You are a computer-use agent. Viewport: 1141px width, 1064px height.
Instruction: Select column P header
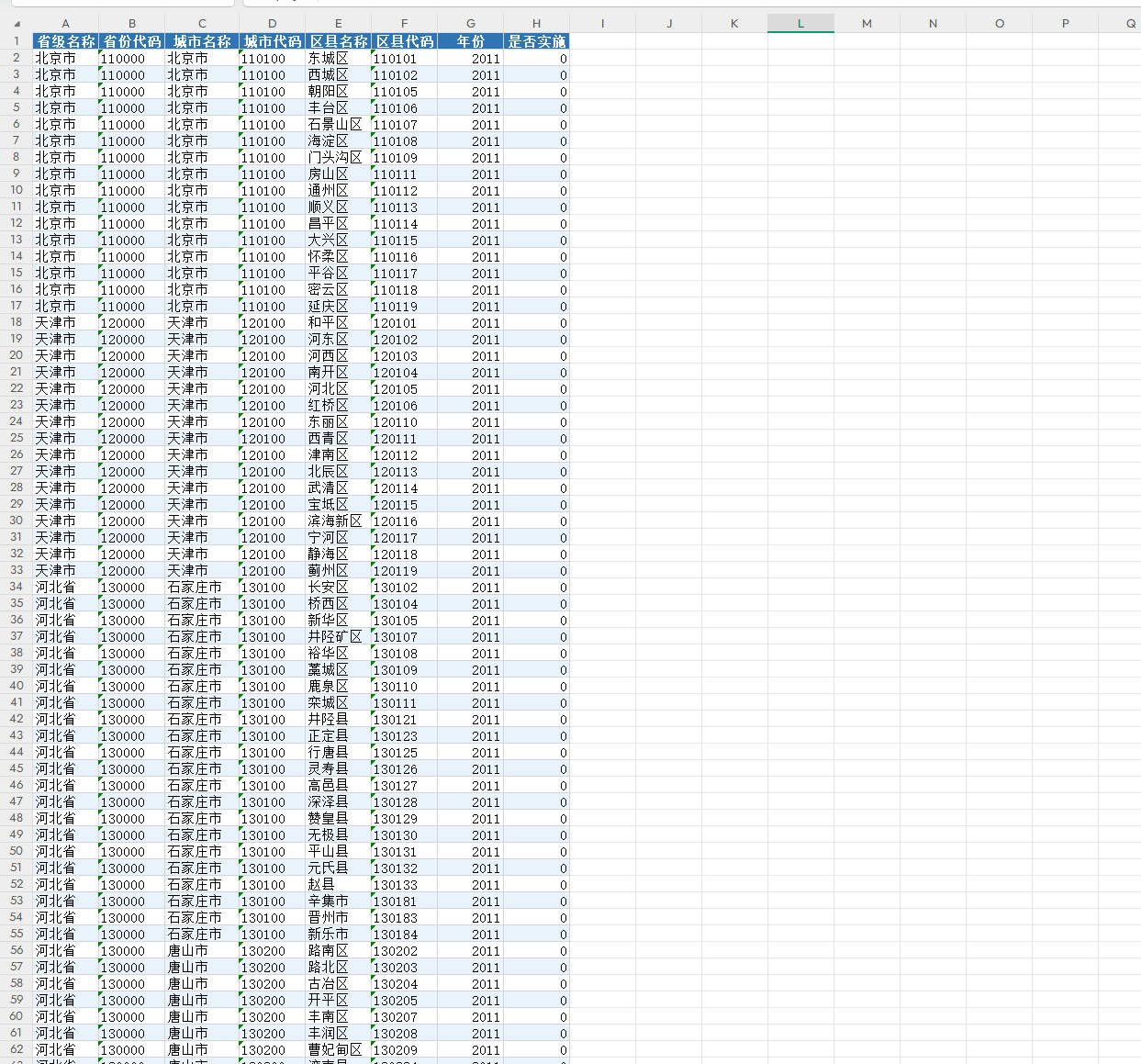(1065, 24)
